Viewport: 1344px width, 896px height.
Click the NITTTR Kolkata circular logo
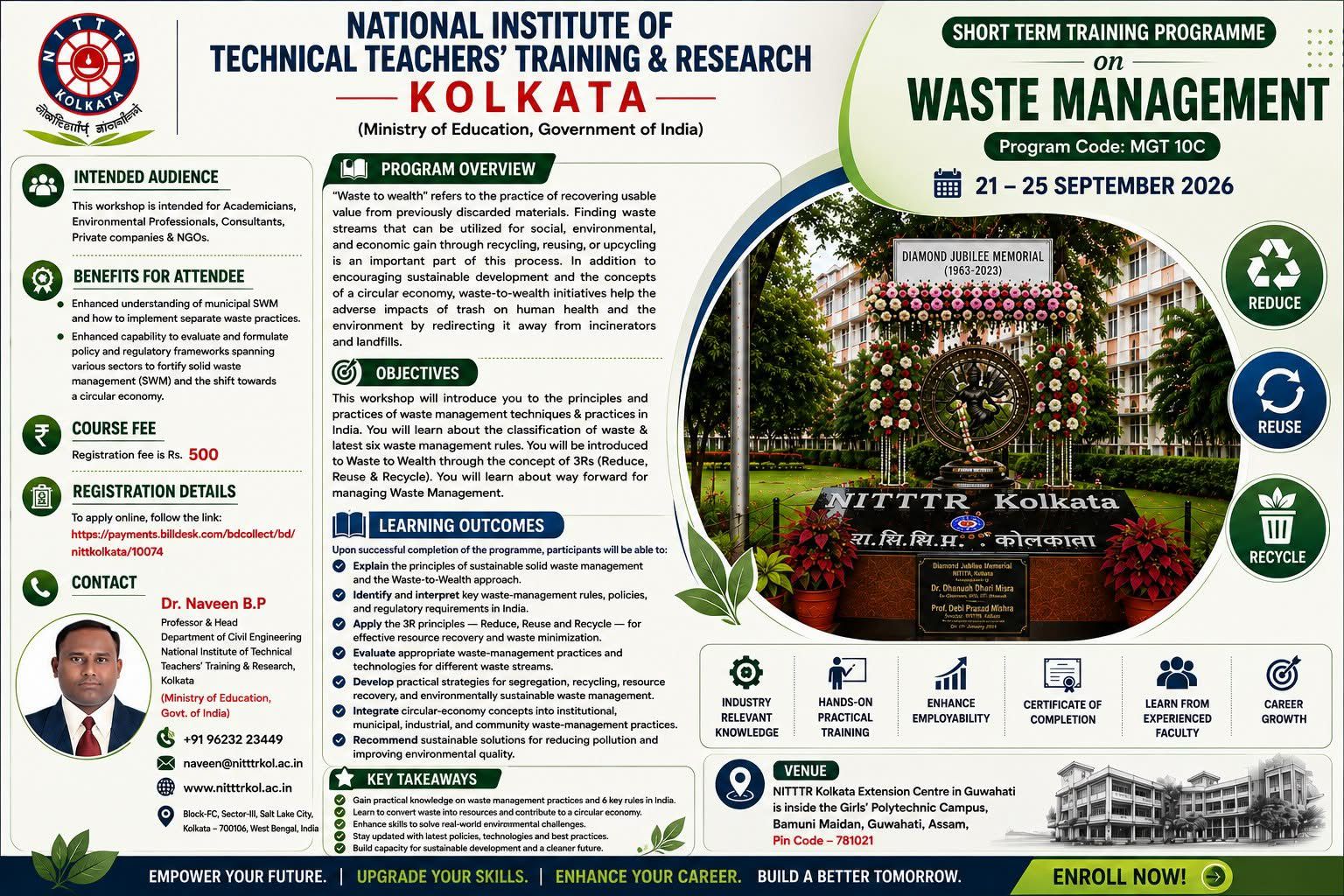click(88, 64)
